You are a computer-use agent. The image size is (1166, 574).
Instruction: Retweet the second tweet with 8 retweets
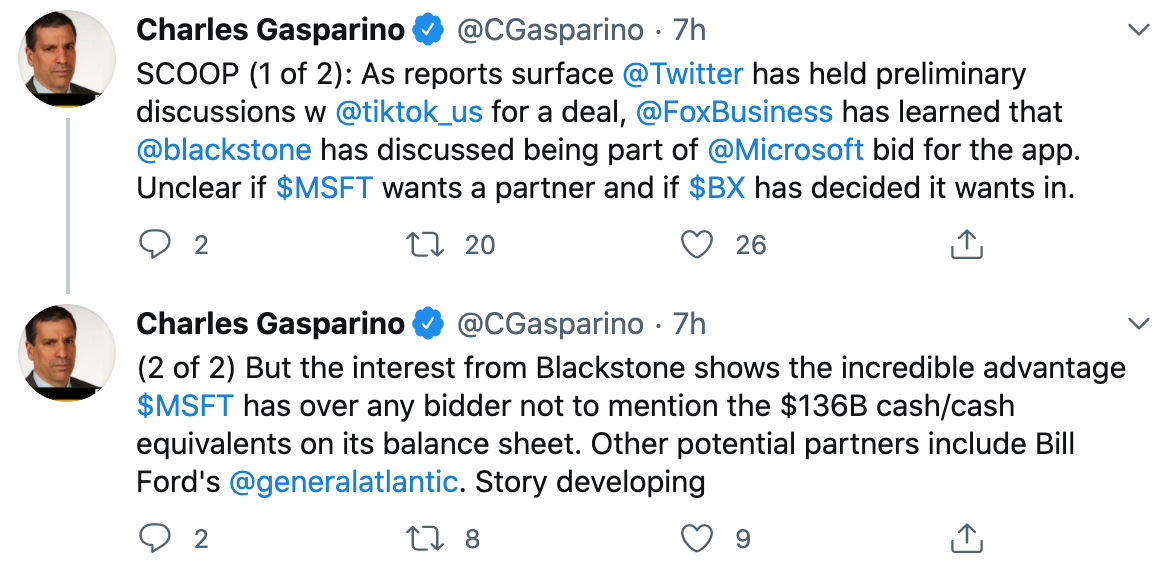(x=426, y=539)
